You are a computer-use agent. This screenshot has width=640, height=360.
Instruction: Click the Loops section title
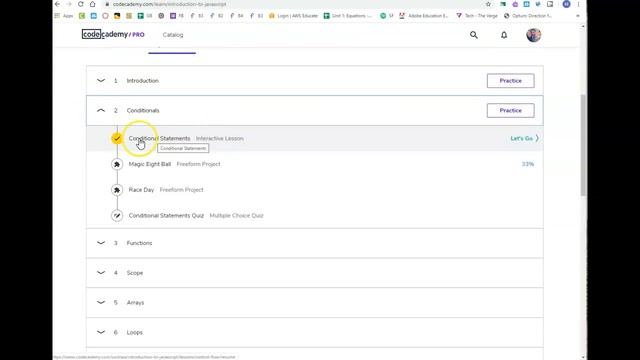(x=135, y=332)
